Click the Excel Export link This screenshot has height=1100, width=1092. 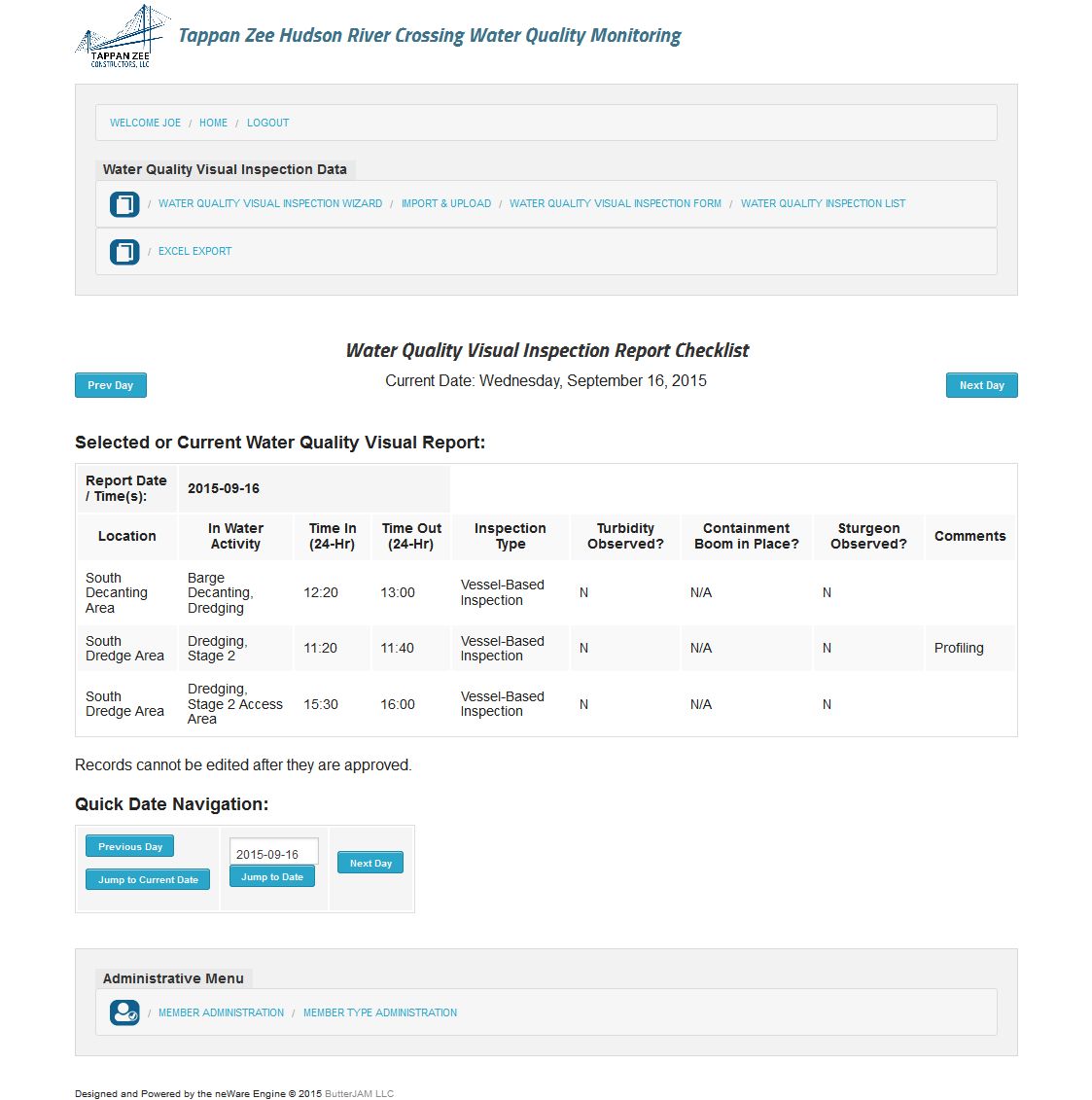tap(194, 252)
